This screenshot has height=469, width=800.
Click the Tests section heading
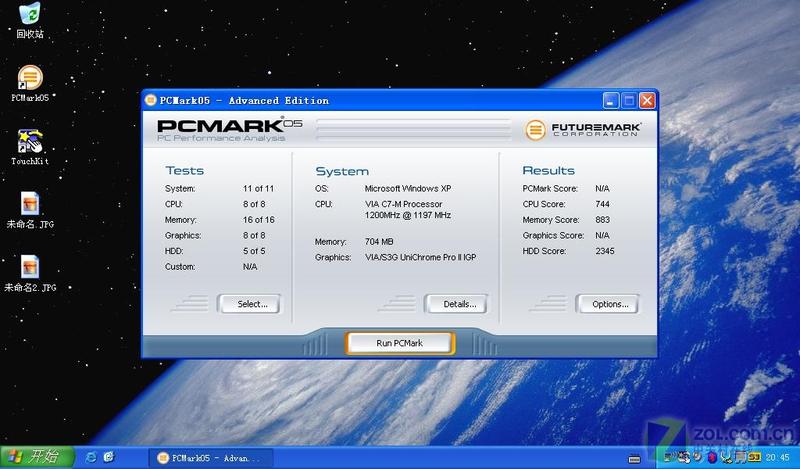[185, 170]
